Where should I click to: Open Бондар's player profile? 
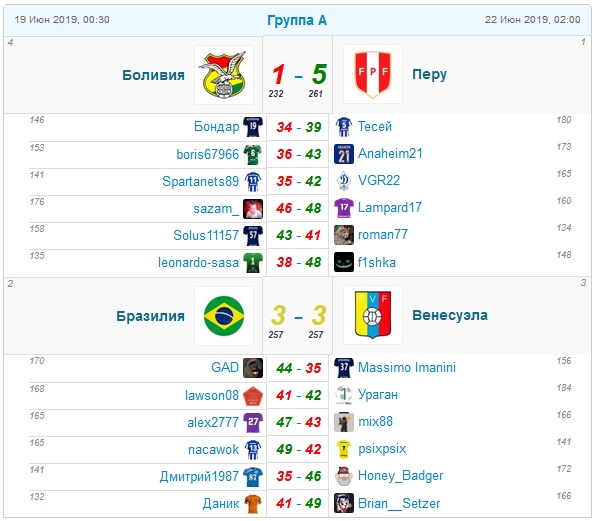pos(216,126)
